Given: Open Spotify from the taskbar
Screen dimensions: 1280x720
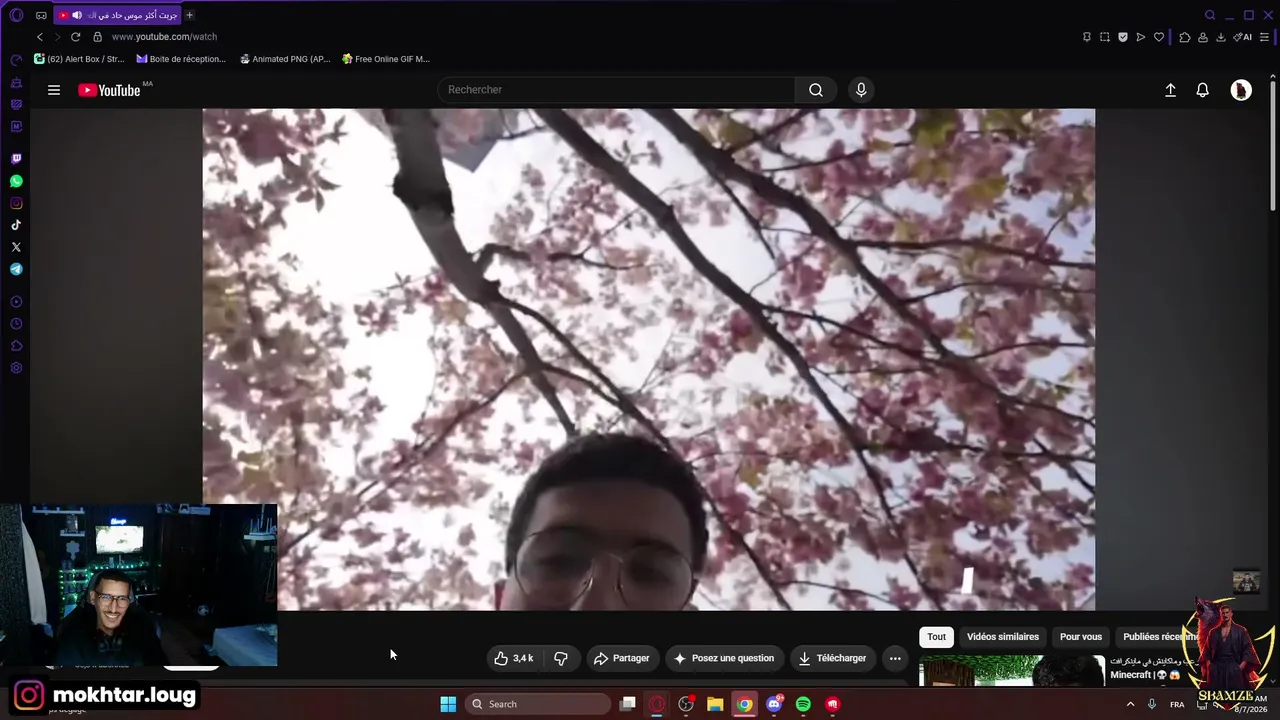Looking at the screenshot, I should point(803,704).
